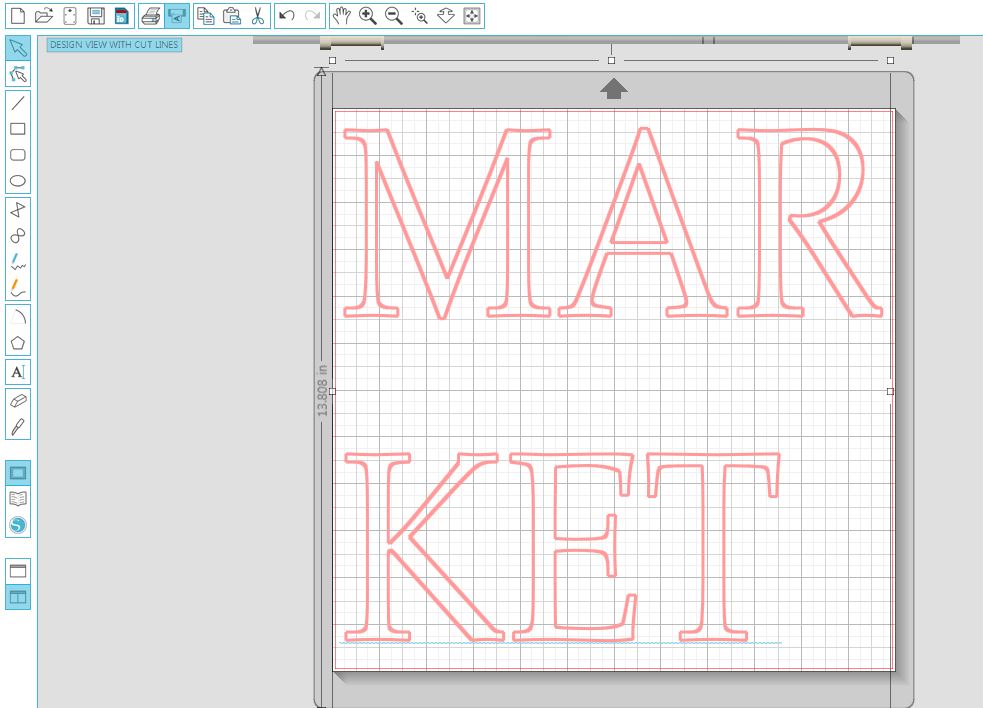
Task: Print the design
Action: pyautogui.click(x=151, y=16)
